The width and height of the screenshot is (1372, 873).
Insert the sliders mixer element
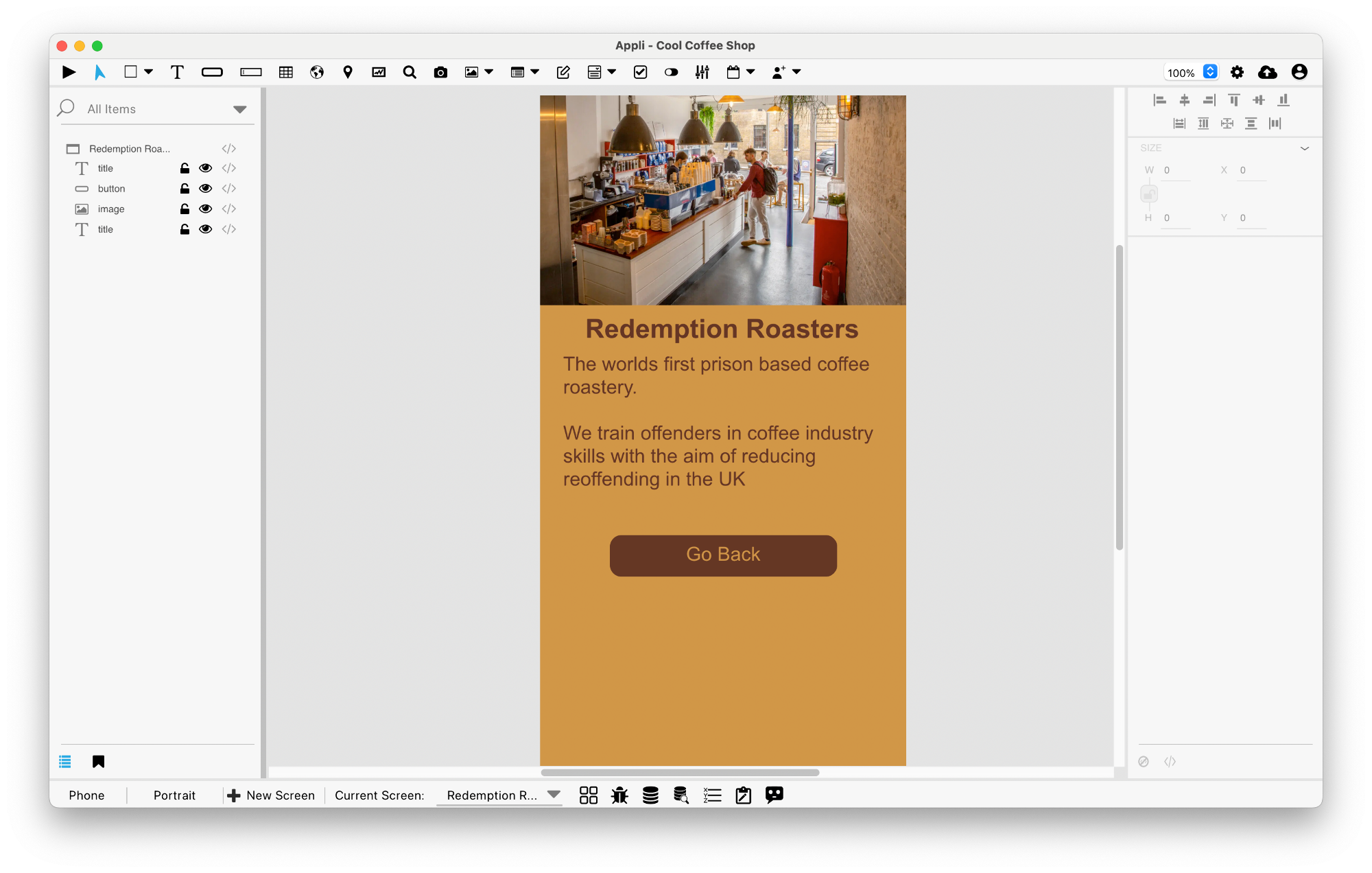coord(702,72)
